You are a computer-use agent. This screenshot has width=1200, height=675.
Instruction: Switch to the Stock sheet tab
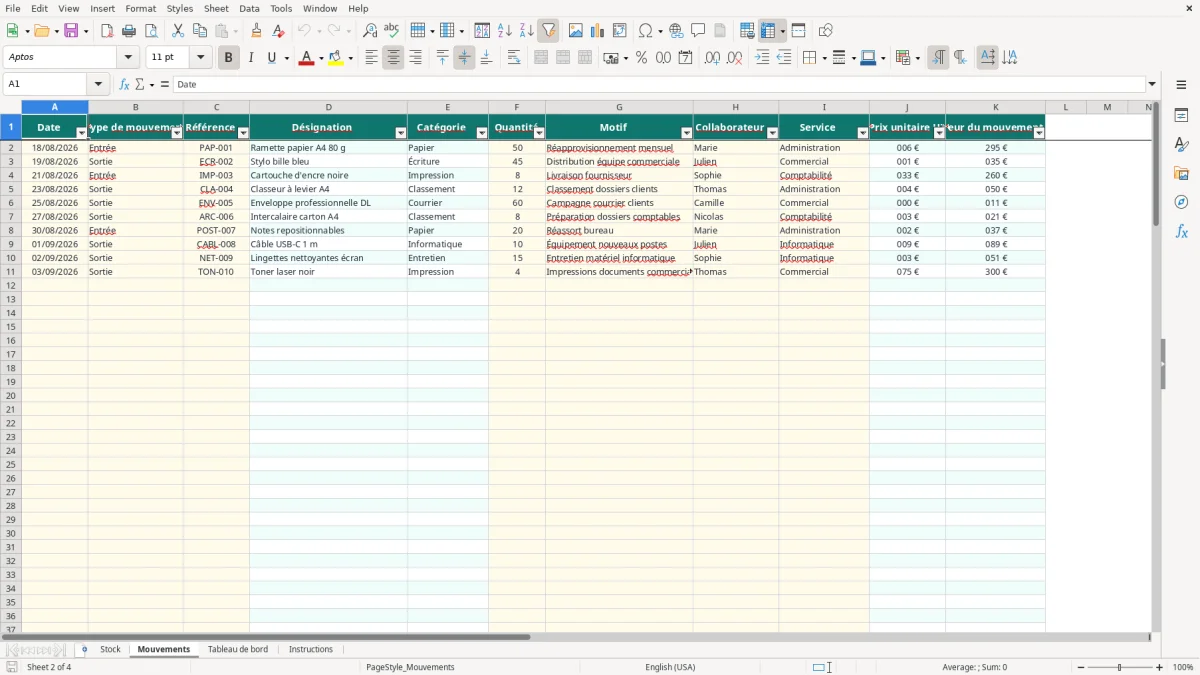[110, 649]
